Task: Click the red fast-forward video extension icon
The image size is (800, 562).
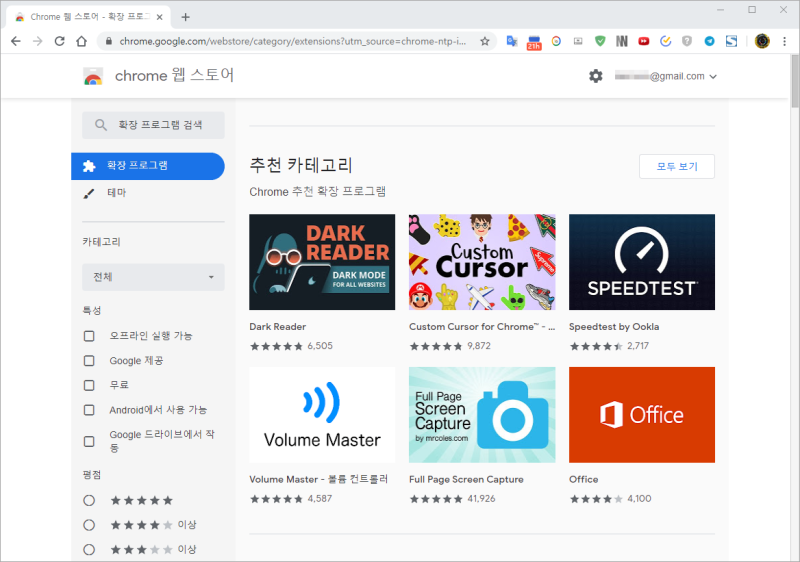Action: tap(644, 41)
